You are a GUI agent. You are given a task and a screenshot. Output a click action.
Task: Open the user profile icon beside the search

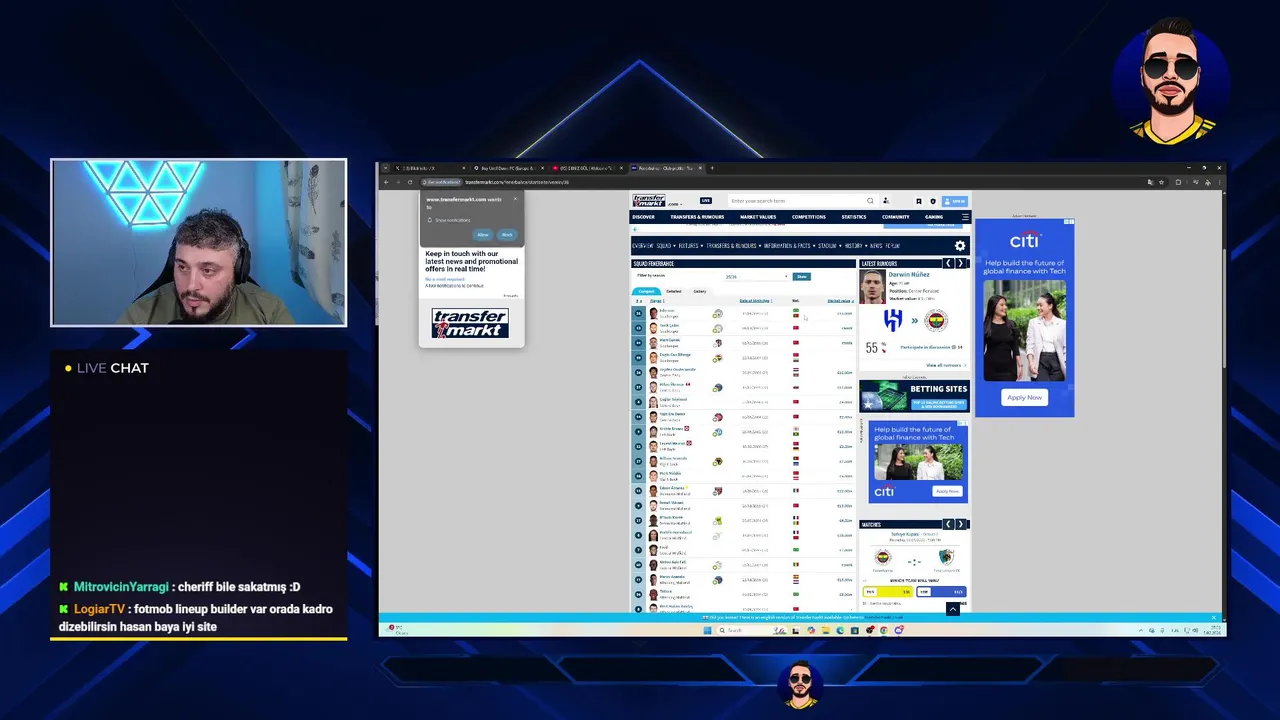pos(886,201)
